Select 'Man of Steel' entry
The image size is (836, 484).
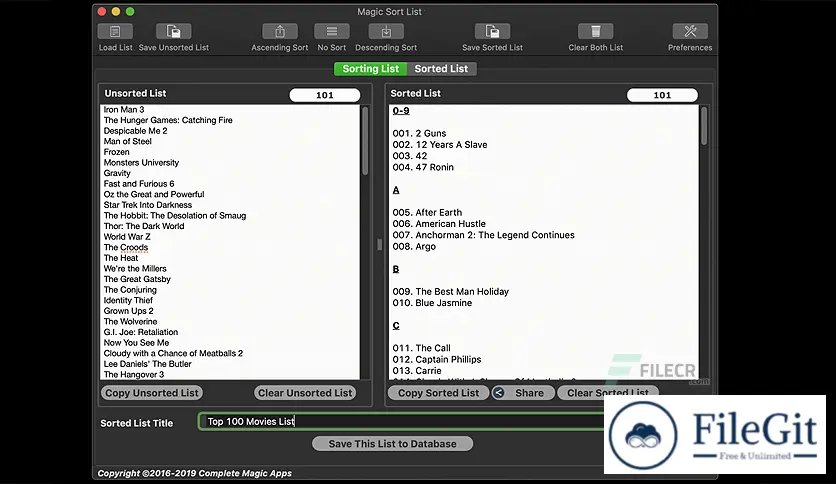[x=127, y=141]
